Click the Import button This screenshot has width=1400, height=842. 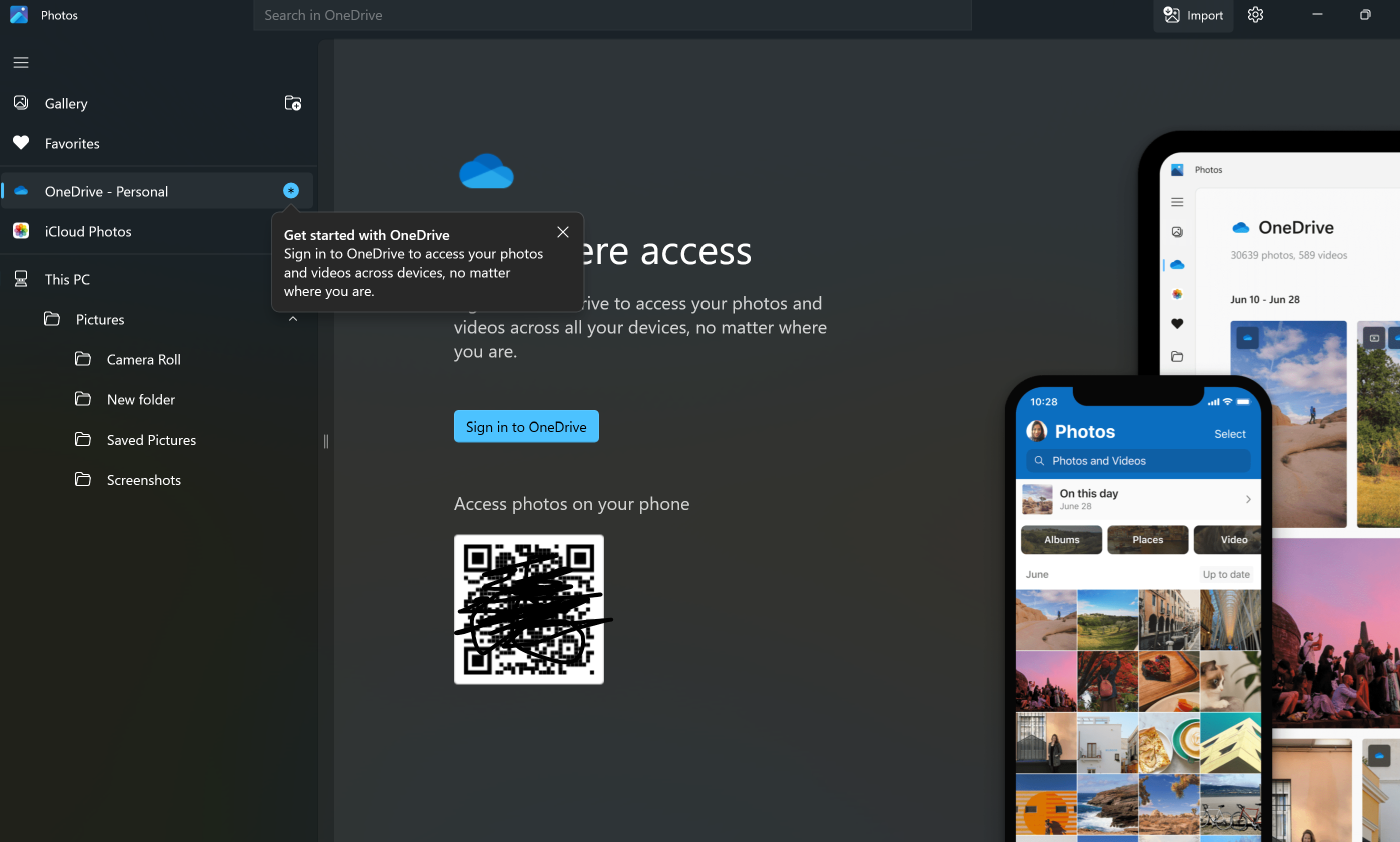(1193, 15)
